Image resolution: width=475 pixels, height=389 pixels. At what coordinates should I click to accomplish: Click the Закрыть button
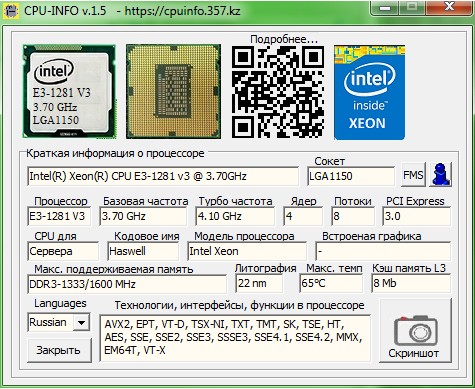coord(59,350)
